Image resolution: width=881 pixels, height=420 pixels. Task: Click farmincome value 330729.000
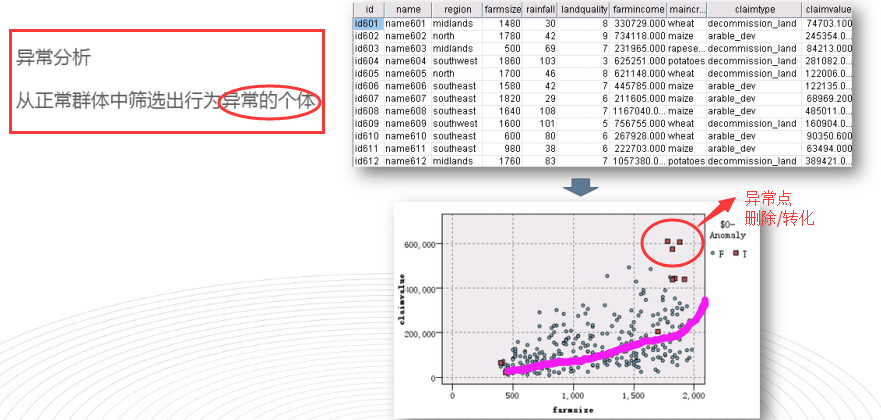[x=638, y=24]
